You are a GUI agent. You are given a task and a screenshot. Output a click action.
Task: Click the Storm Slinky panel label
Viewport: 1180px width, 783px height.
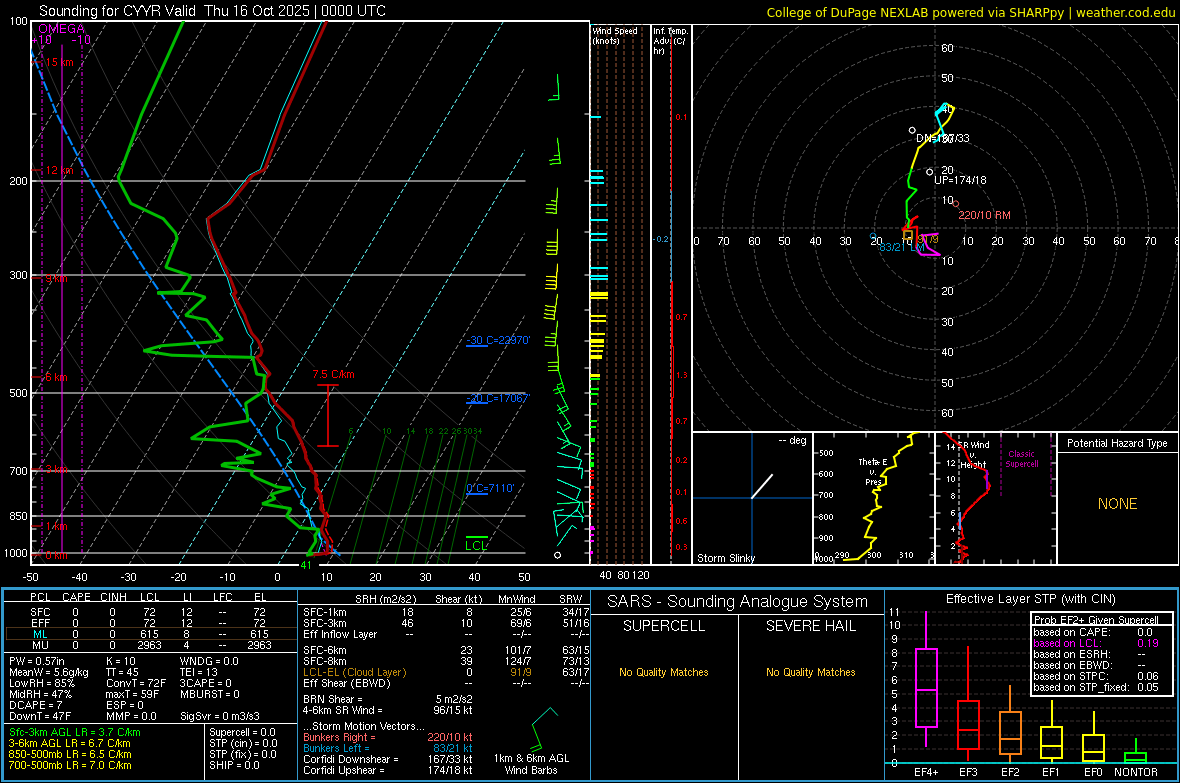725,558
